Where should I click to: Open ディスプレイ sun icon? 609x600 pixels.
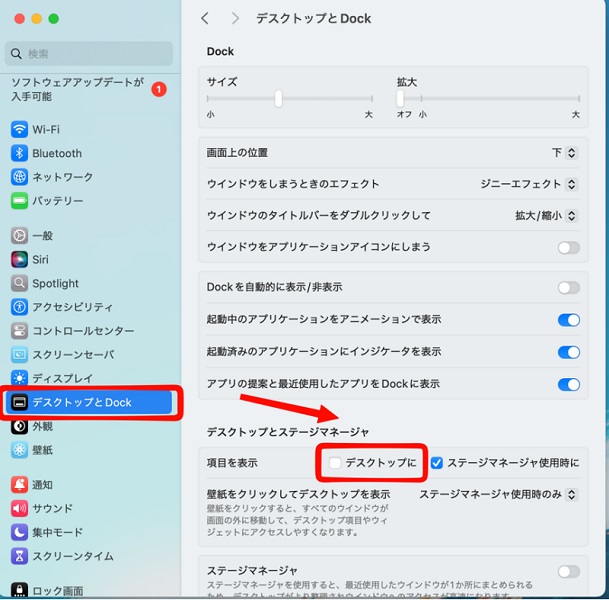(19, 378)
